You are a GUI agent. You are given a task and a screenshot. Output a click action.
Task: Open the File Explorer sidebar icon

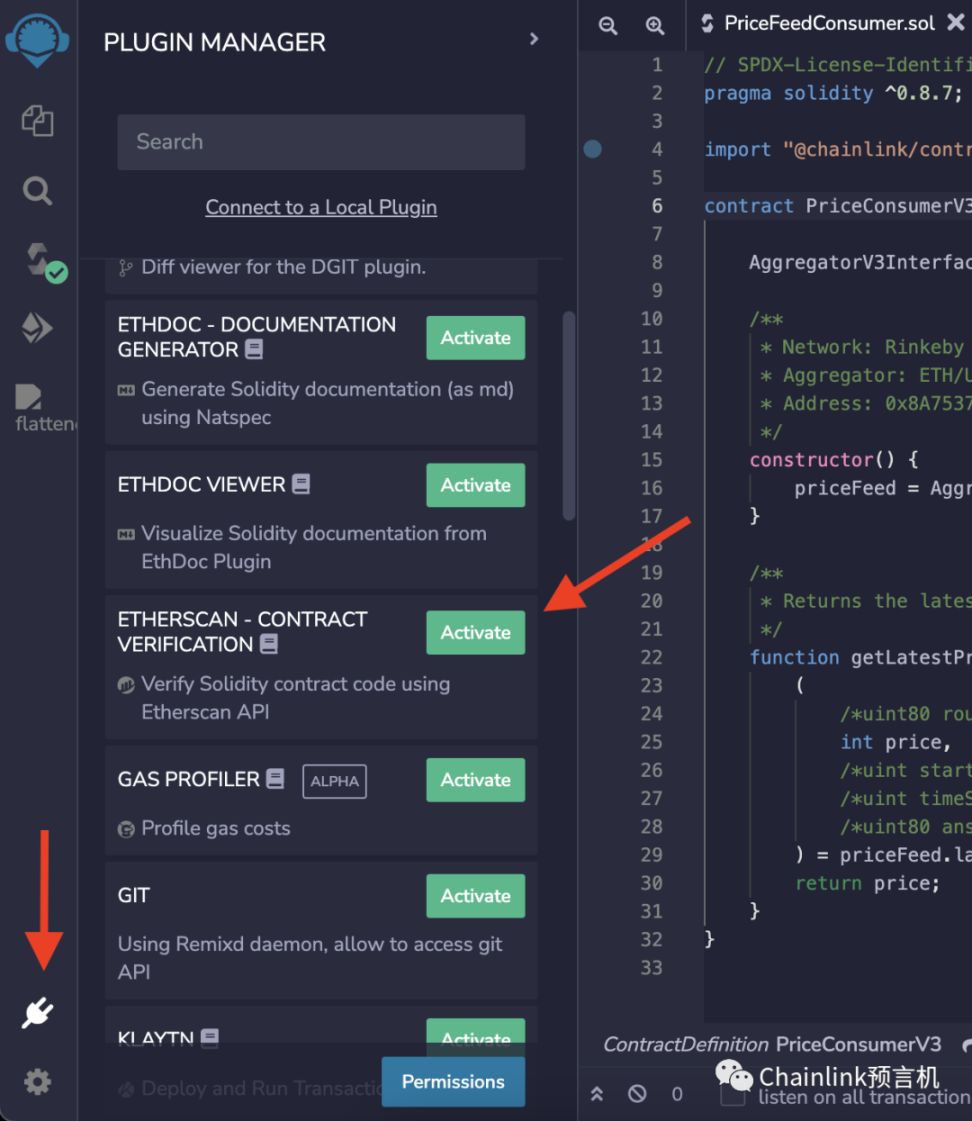(x=37, y=122)
